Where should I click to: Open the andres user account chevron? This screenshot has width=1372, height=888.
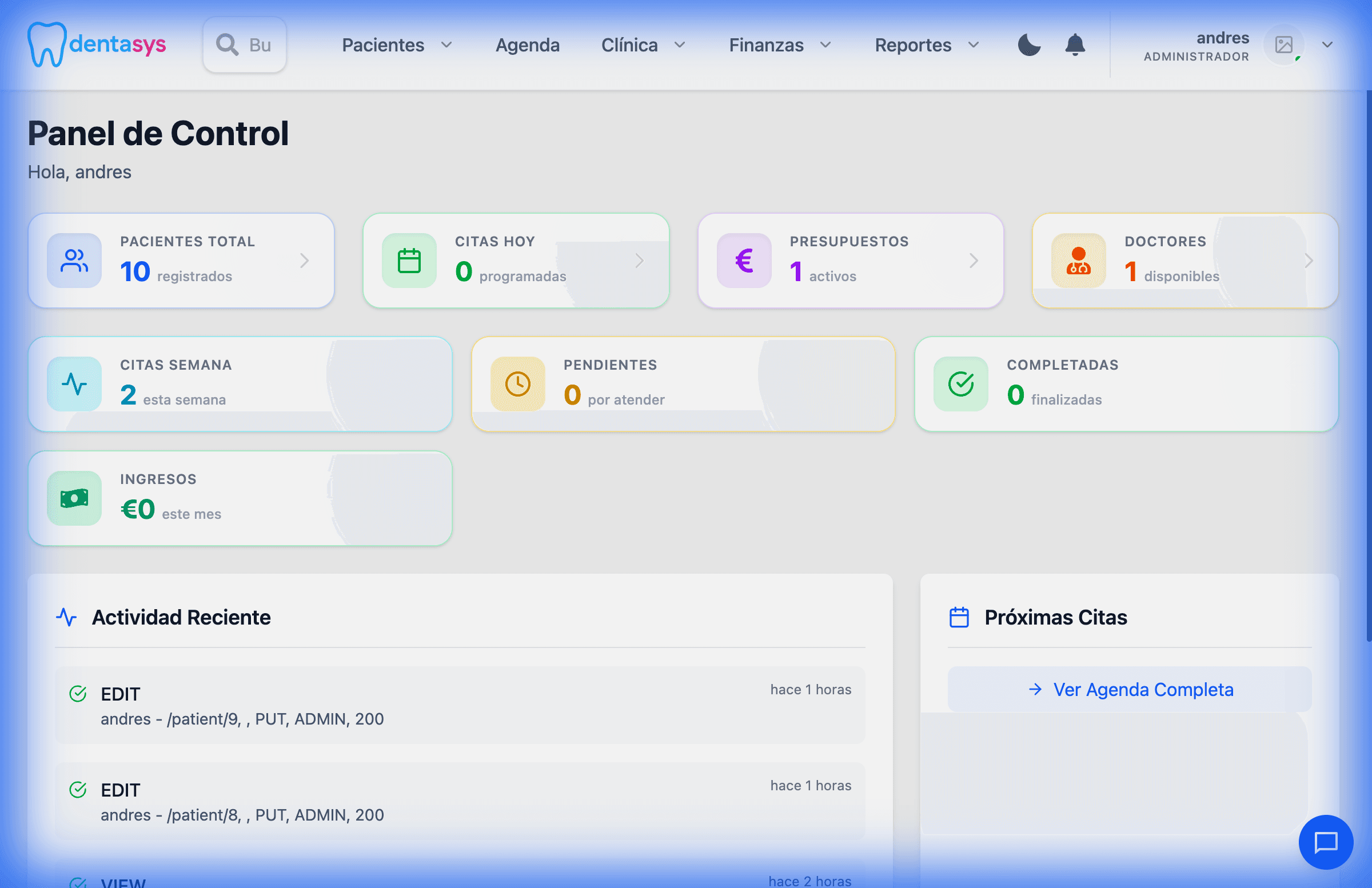pyautogui.click(x=1327, y=45)
